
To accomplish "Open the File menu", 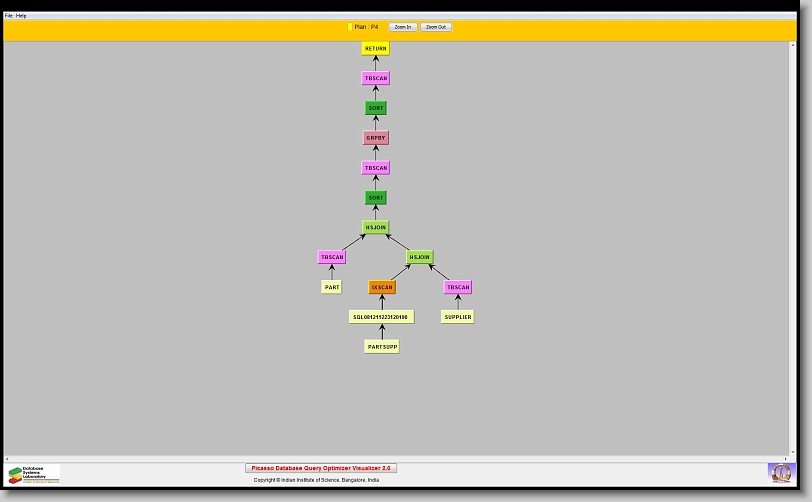I will click(9, 16).
